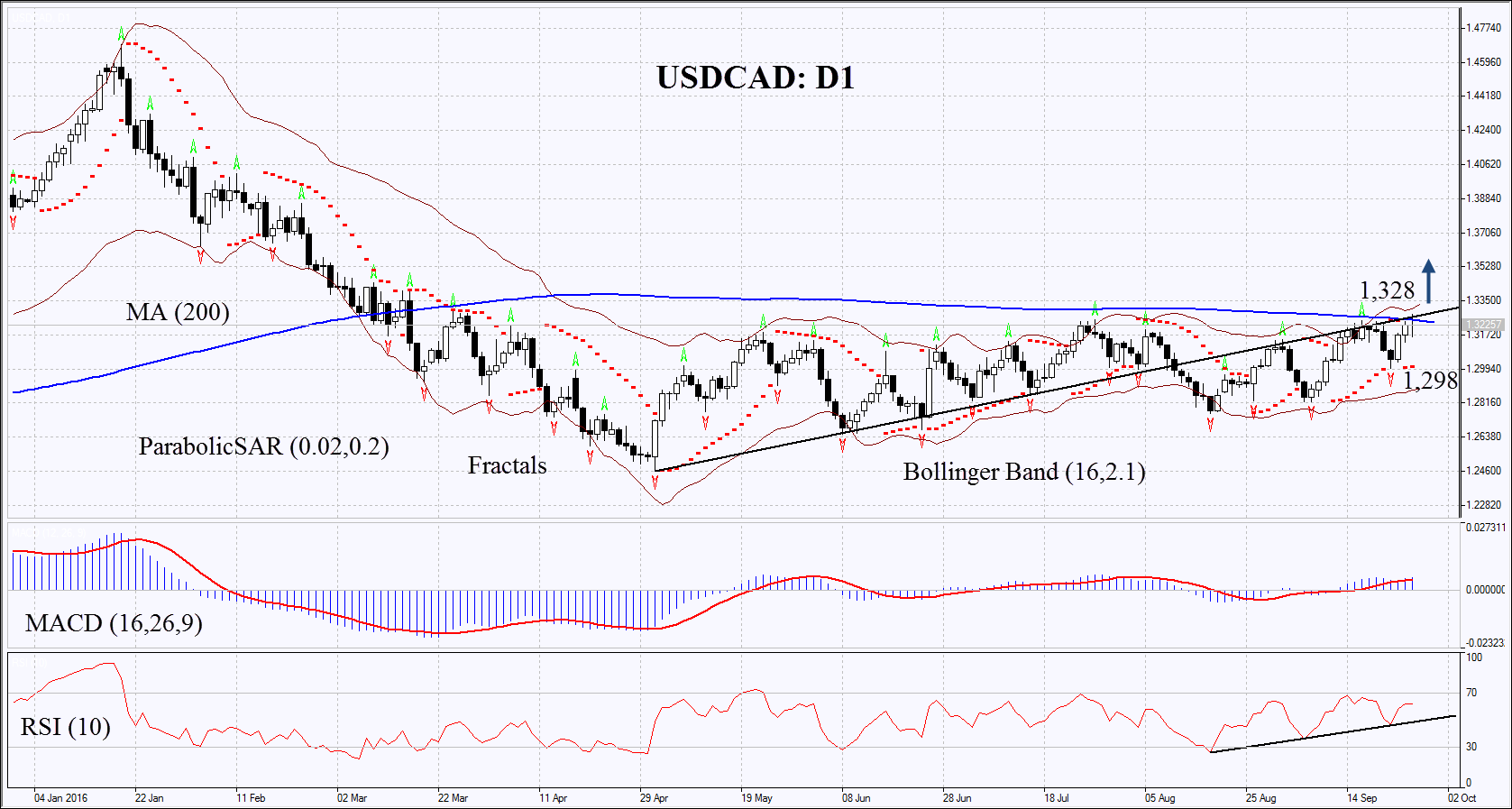Click the MACD 0.000000 scale value

click(1485, 590)
